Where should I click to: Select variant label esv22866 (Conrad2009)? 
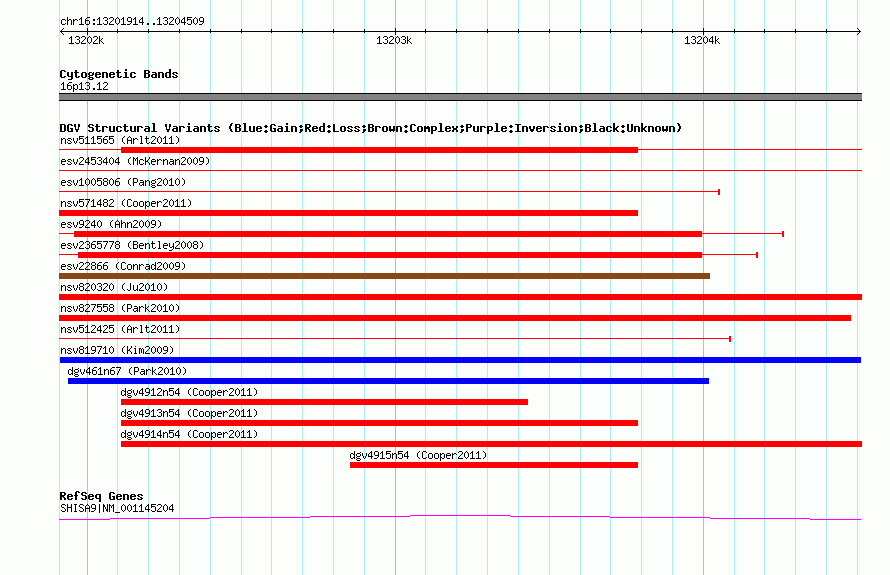click(123, 266)
